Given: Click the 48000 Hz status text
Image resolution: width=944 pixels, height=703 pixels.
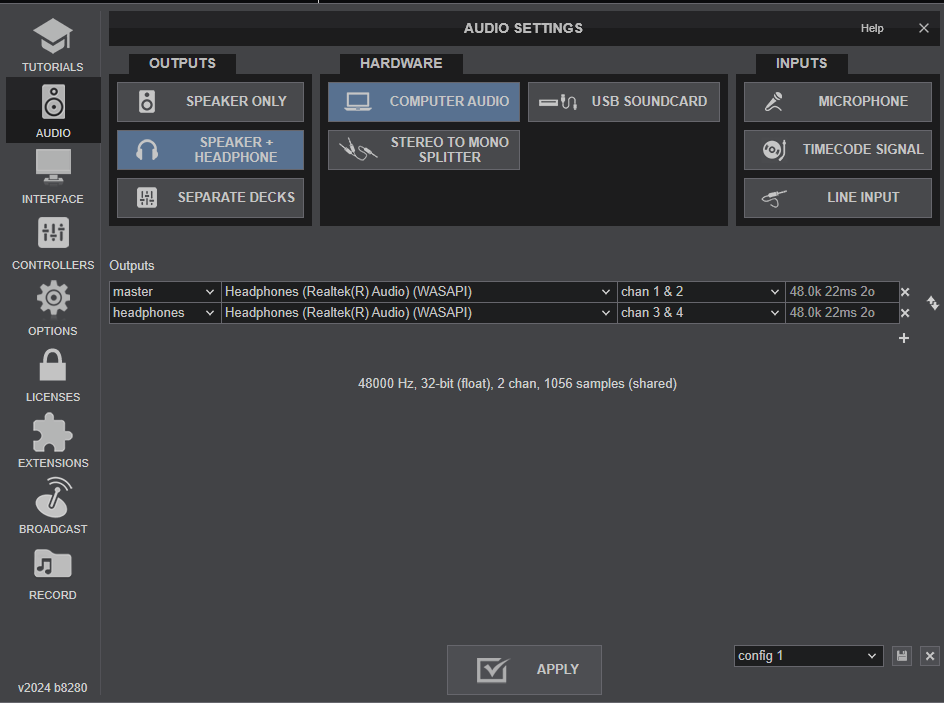Looking at the screenshot, I should point(517,384).
